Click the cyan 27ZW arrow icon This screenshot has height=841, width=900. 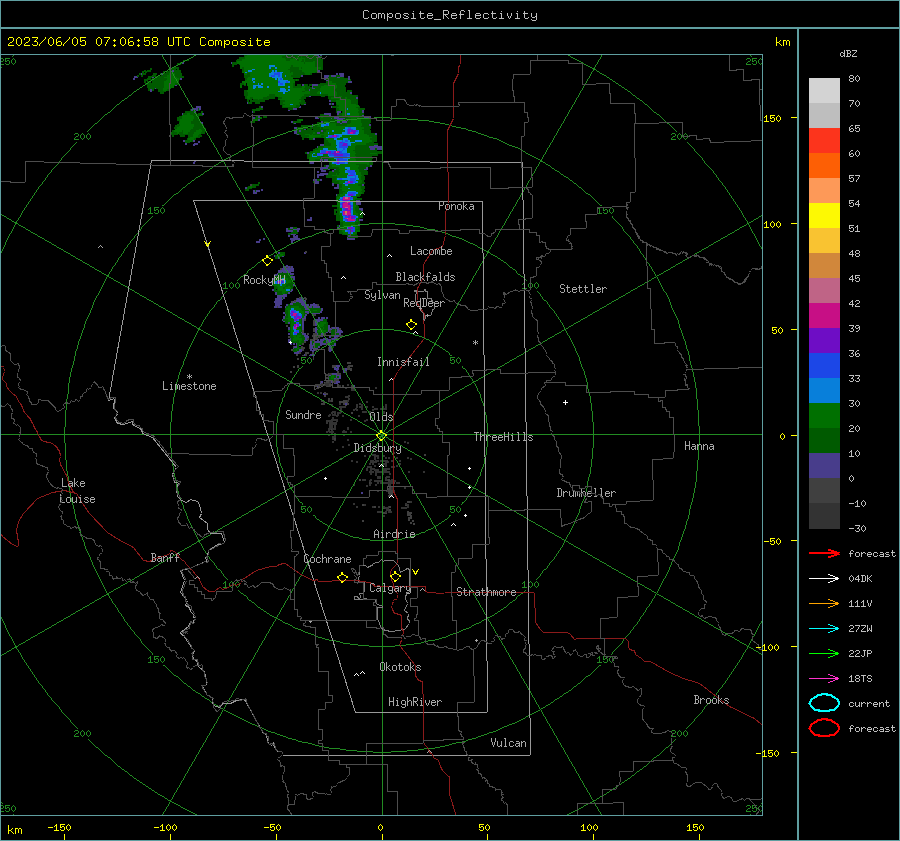pos(824,629)
